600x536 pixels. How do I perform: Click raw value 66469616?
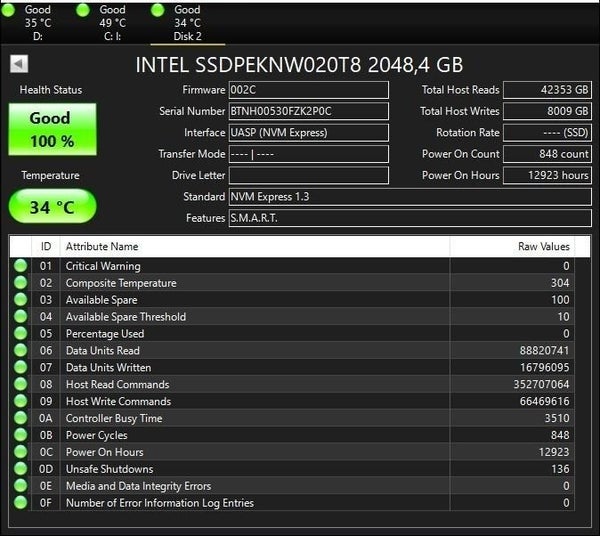tap(544, 401)
